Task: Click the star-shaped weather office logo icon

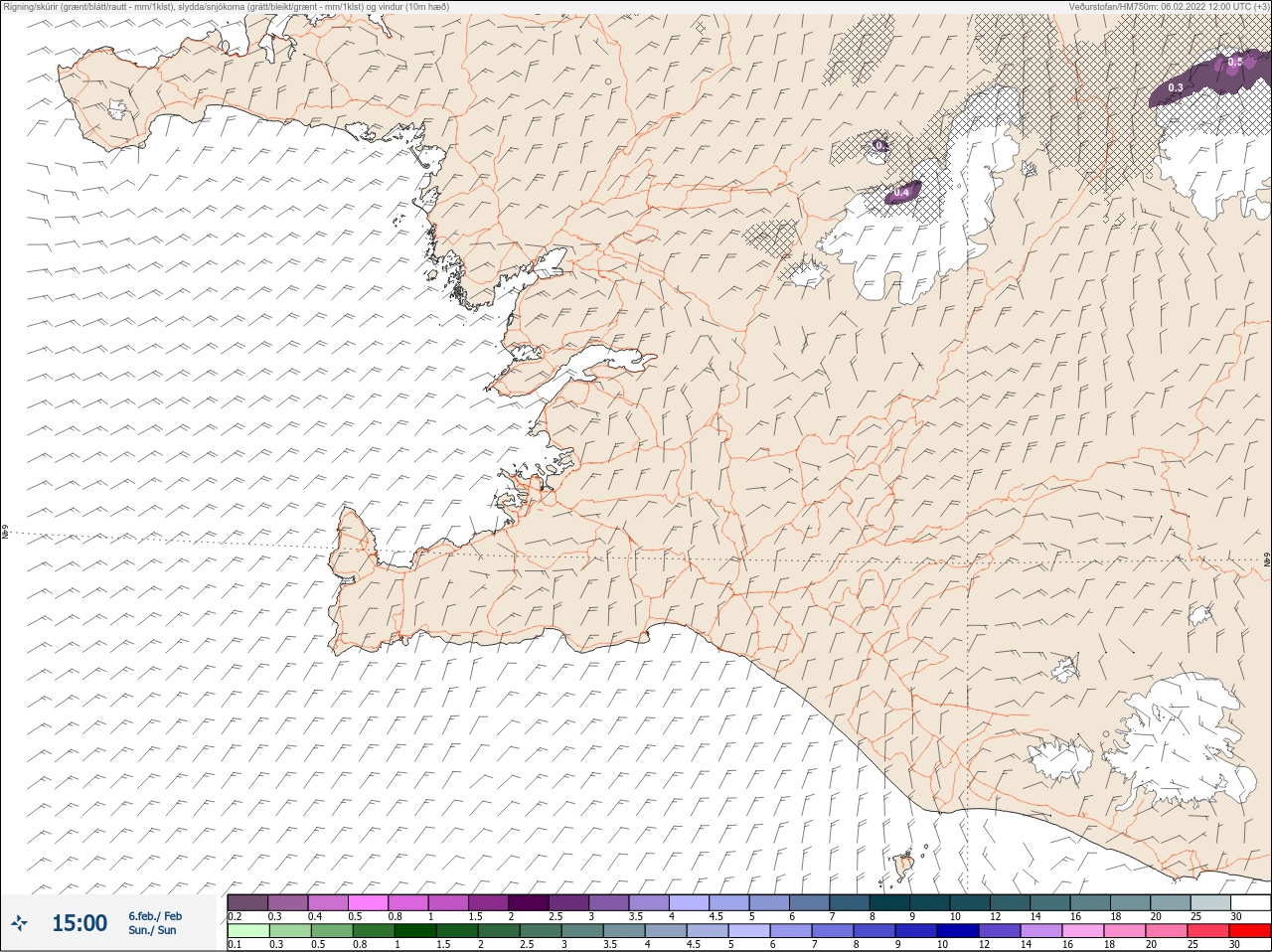Action: point(19,923)
